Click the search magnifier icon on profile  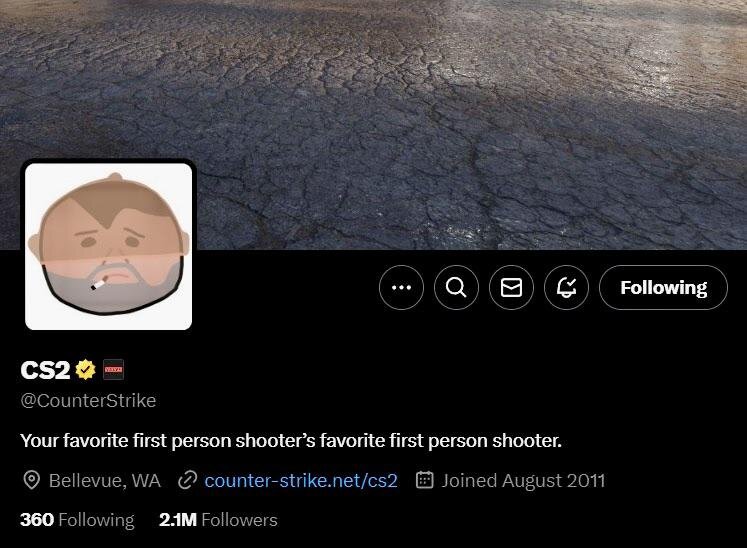tap(456, 287)
